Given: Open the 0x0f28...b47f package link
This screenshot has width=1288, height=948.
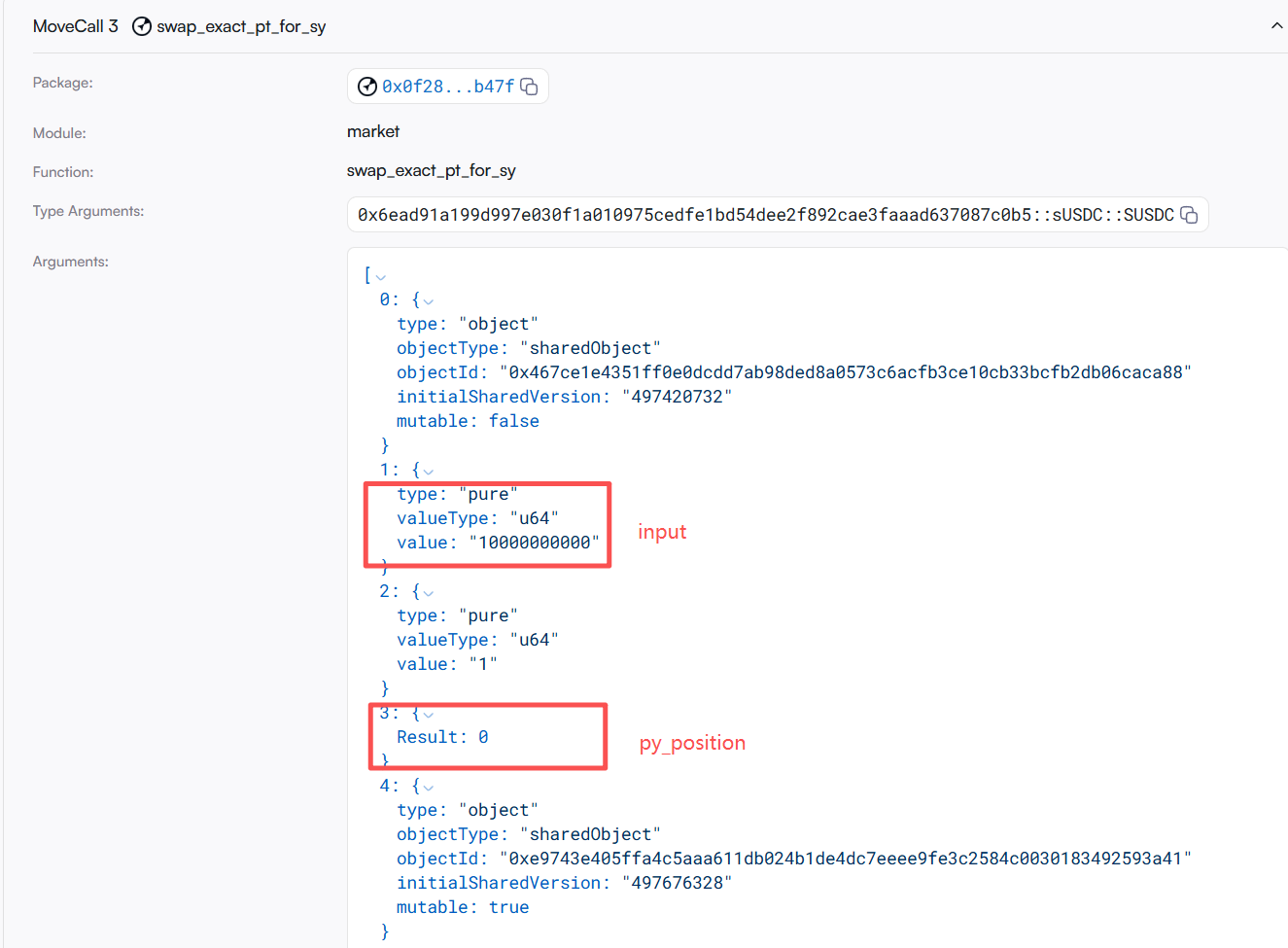Looking at the screenshot, I should click(x=448, y=87).
